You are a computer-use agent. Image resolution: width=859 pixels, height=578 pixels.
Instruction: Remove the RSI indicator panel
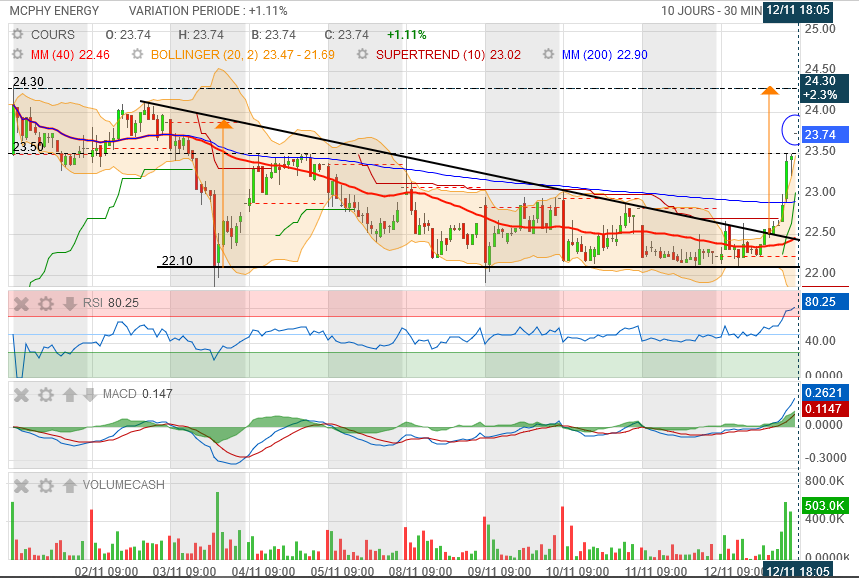(21, 304)
